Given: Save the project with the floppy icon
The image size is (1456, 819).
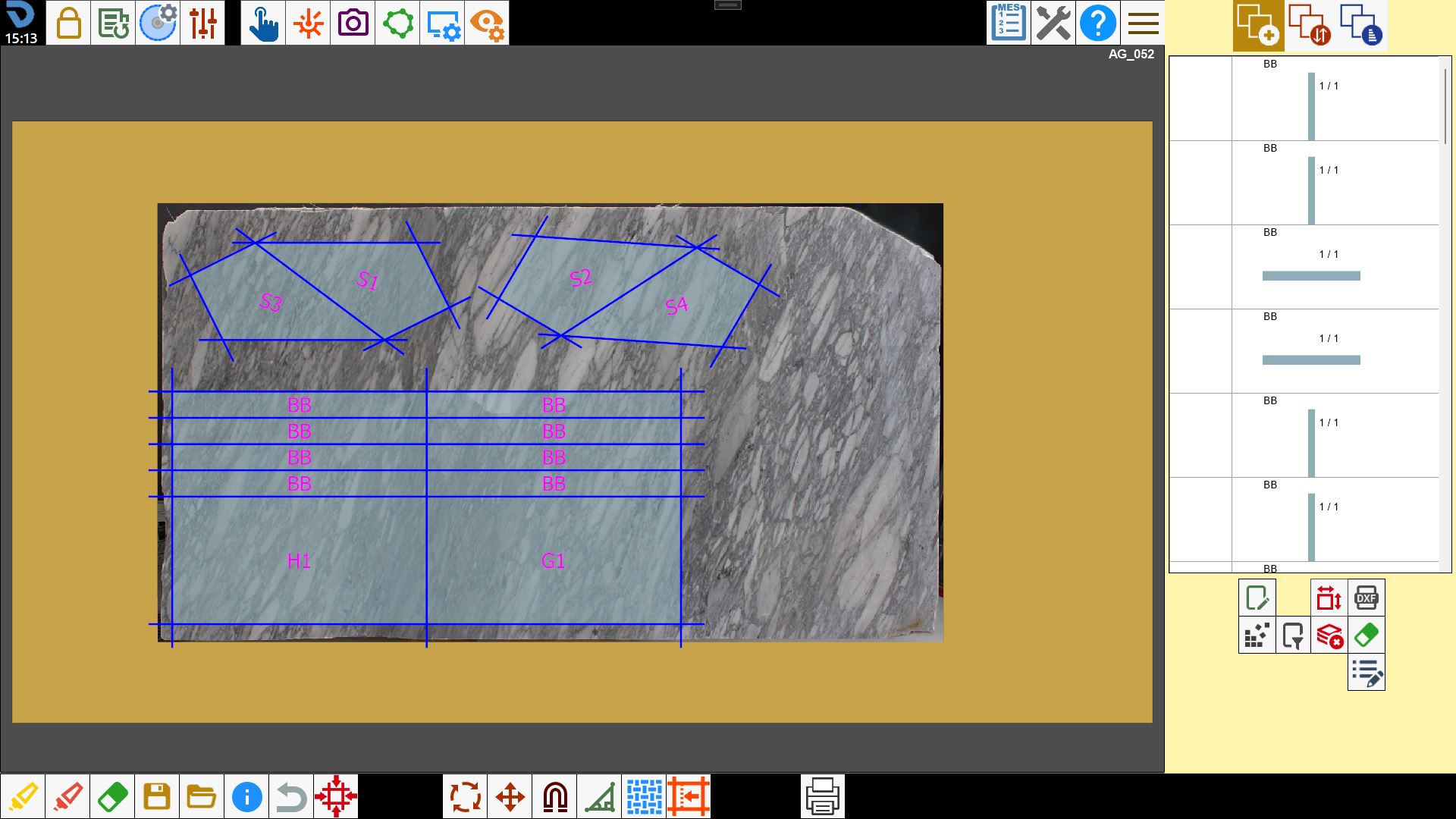Looking at the screenshot, I should tap(157, 796).
